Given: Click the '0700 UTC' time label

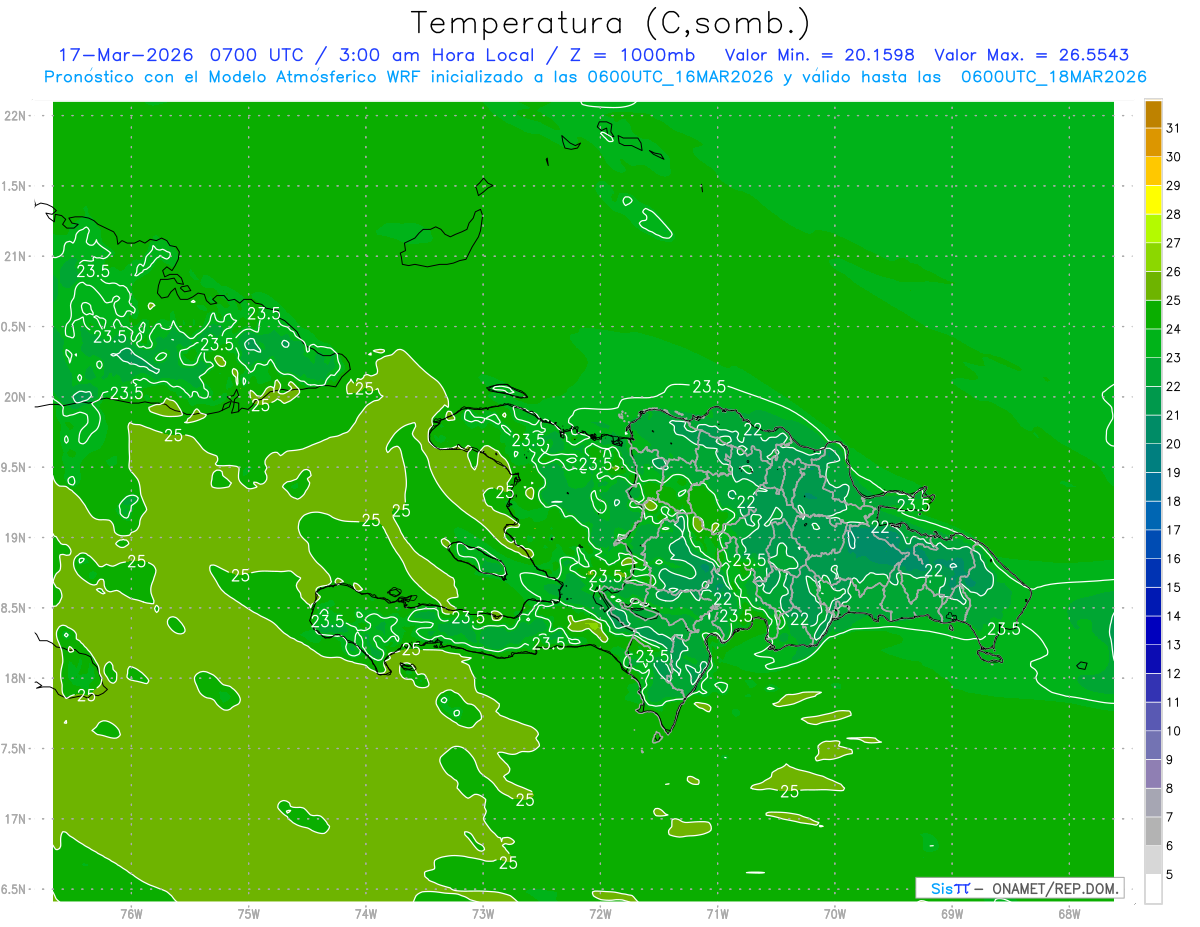Looking at the screenshot, I should (x=256, y=55).
